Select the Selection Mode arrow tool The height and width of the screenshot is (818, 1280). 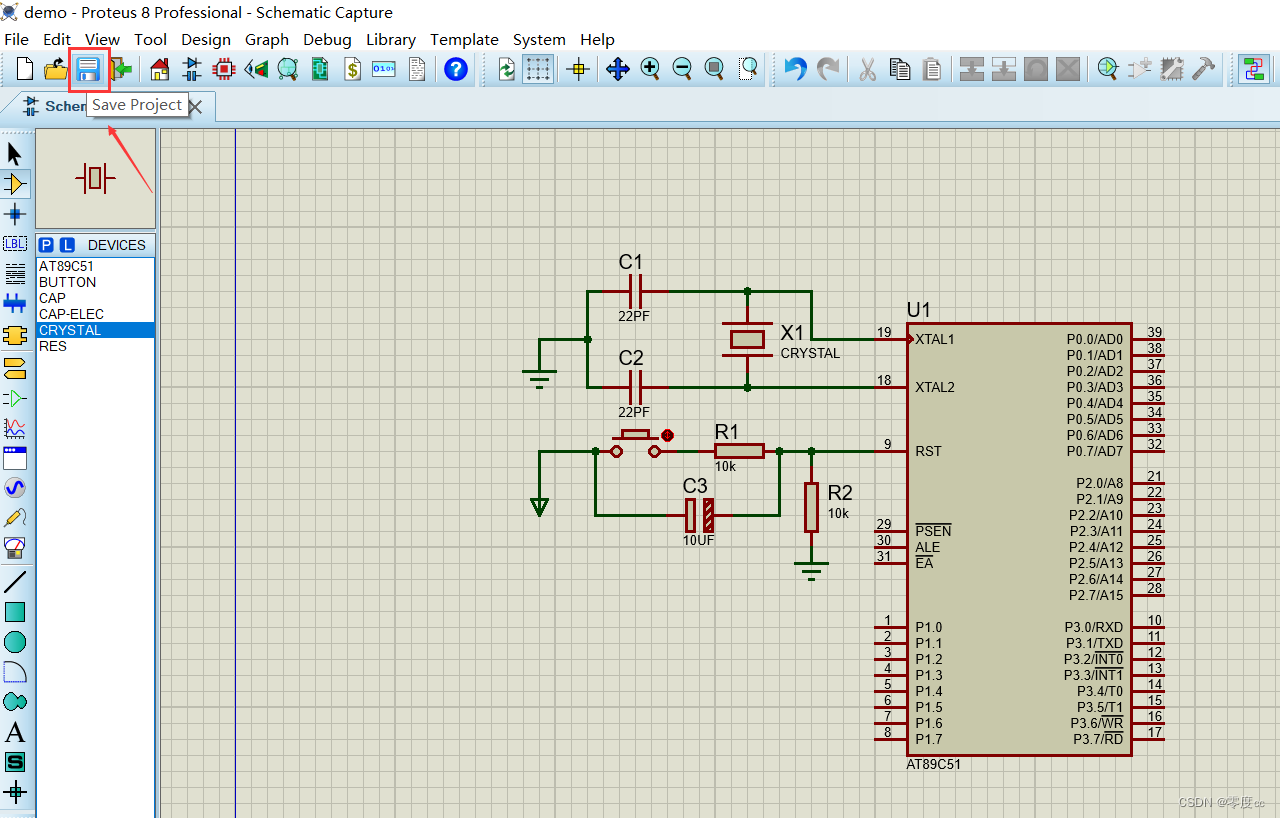pos(15,154)
